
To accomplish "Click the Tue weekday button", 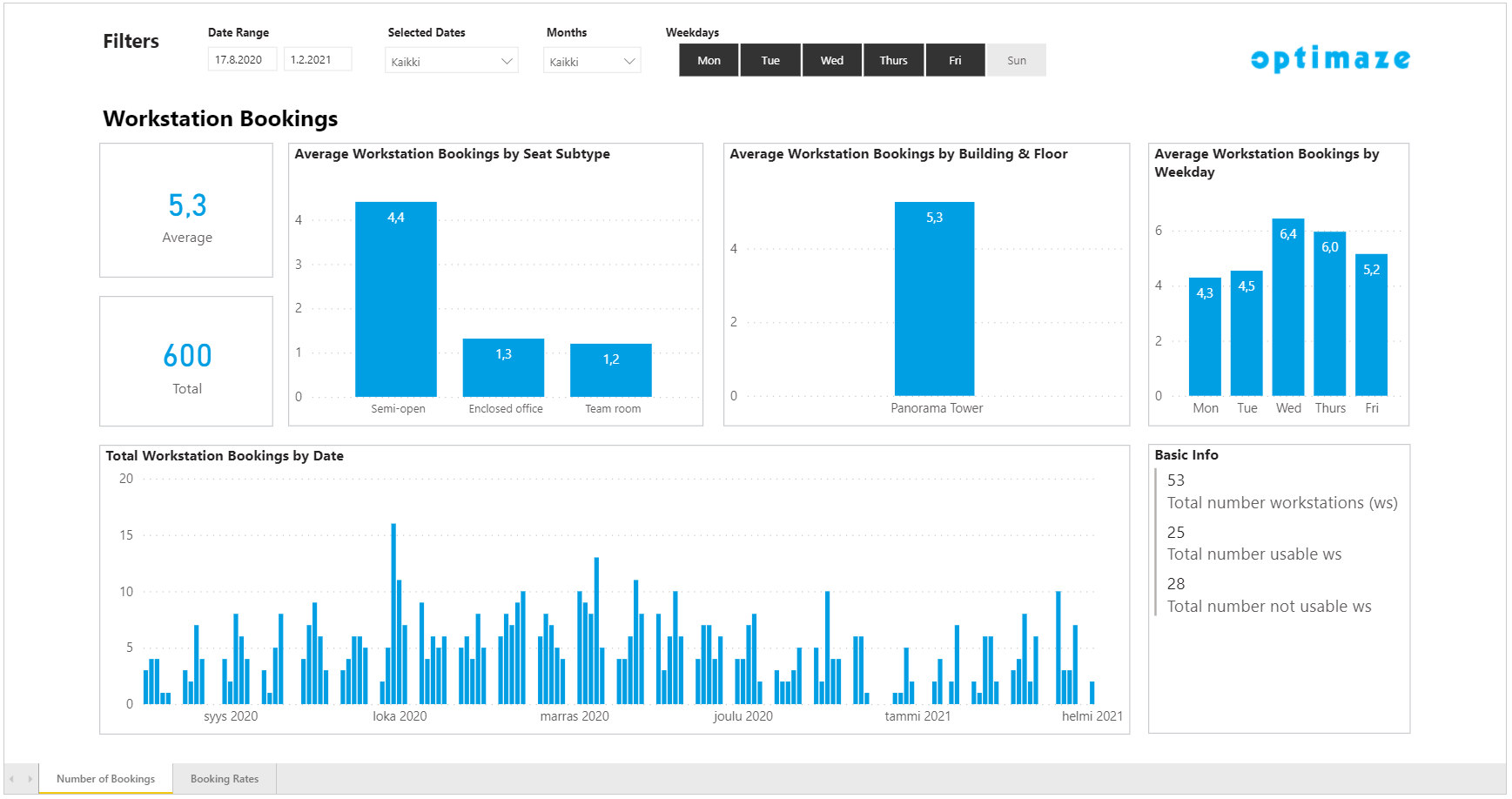I will coord(770,61).
